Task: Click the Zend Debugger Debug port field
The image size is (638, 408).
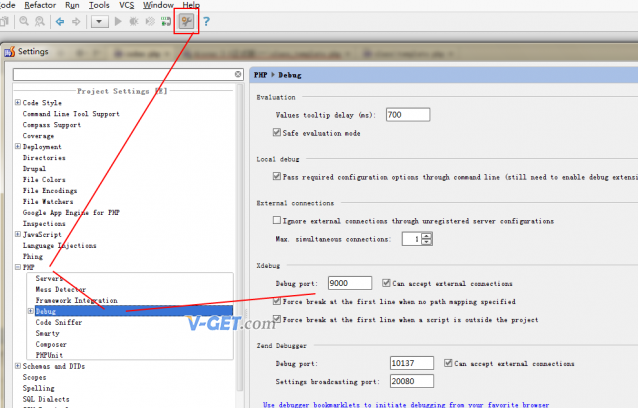Action: (412, 363)
